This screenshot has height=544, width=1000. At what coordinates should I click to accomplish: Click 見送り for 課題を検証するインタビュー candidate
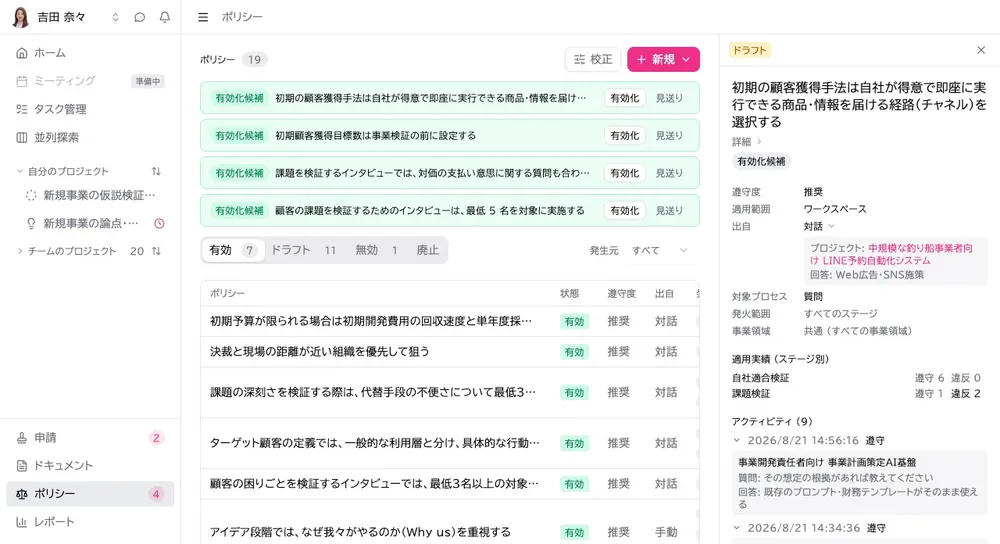tap(670, 173)
